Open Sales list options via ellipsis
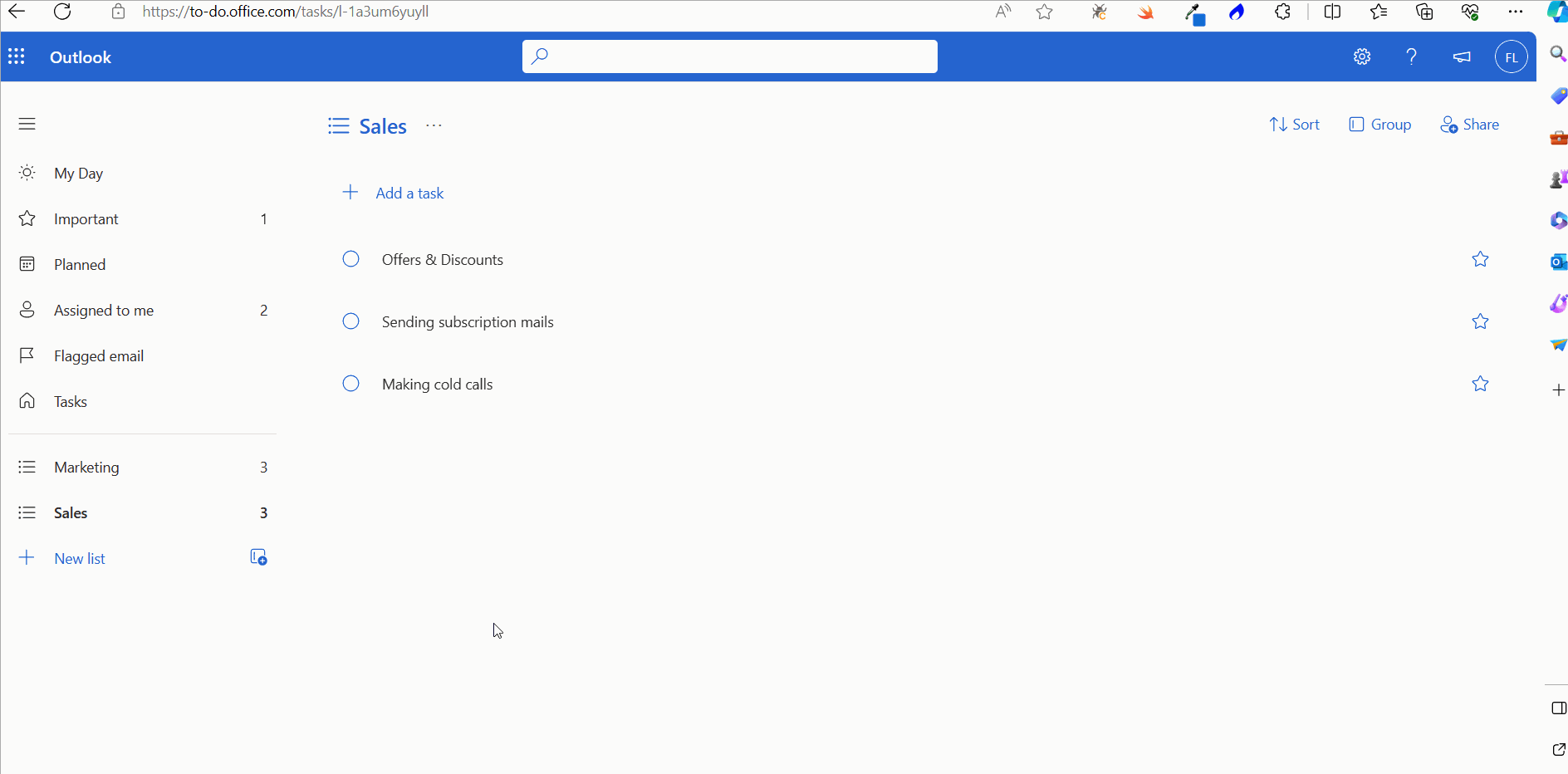The width and height of the screenshot is (1568, 774). point(434,125)
